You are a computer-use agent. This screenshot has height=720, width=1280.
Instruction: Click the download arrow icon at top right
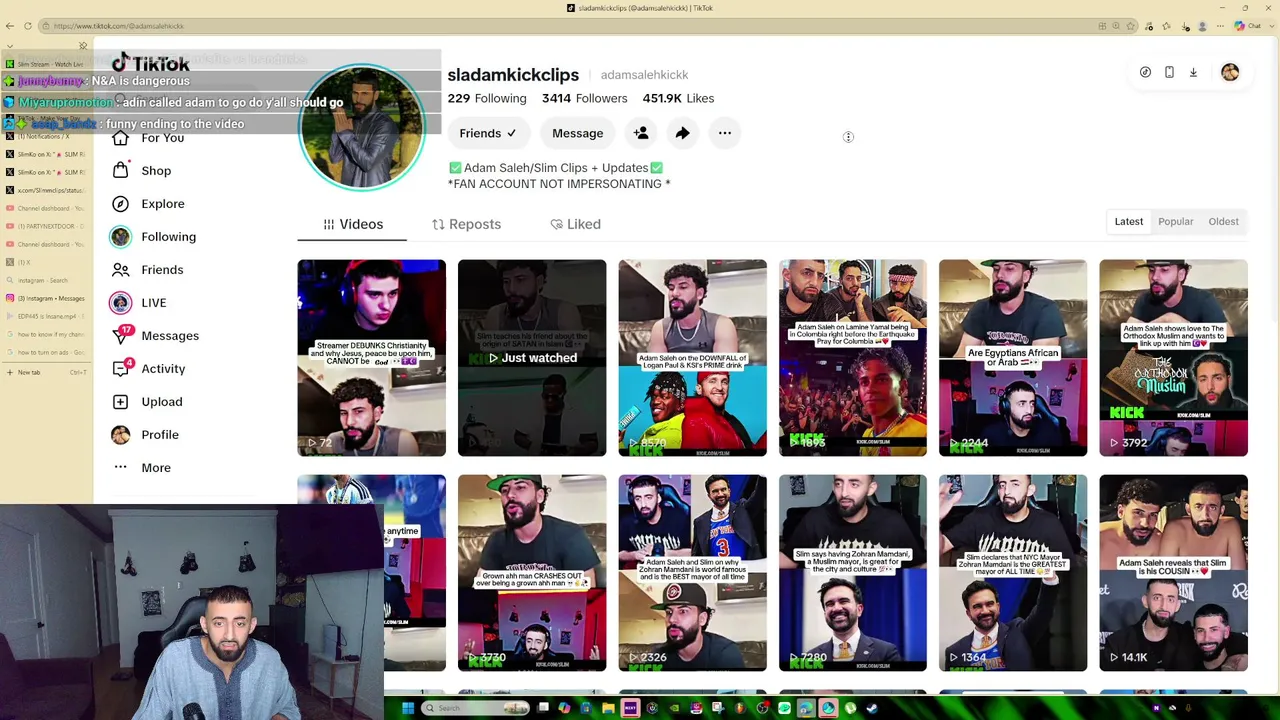(1193, 72)
